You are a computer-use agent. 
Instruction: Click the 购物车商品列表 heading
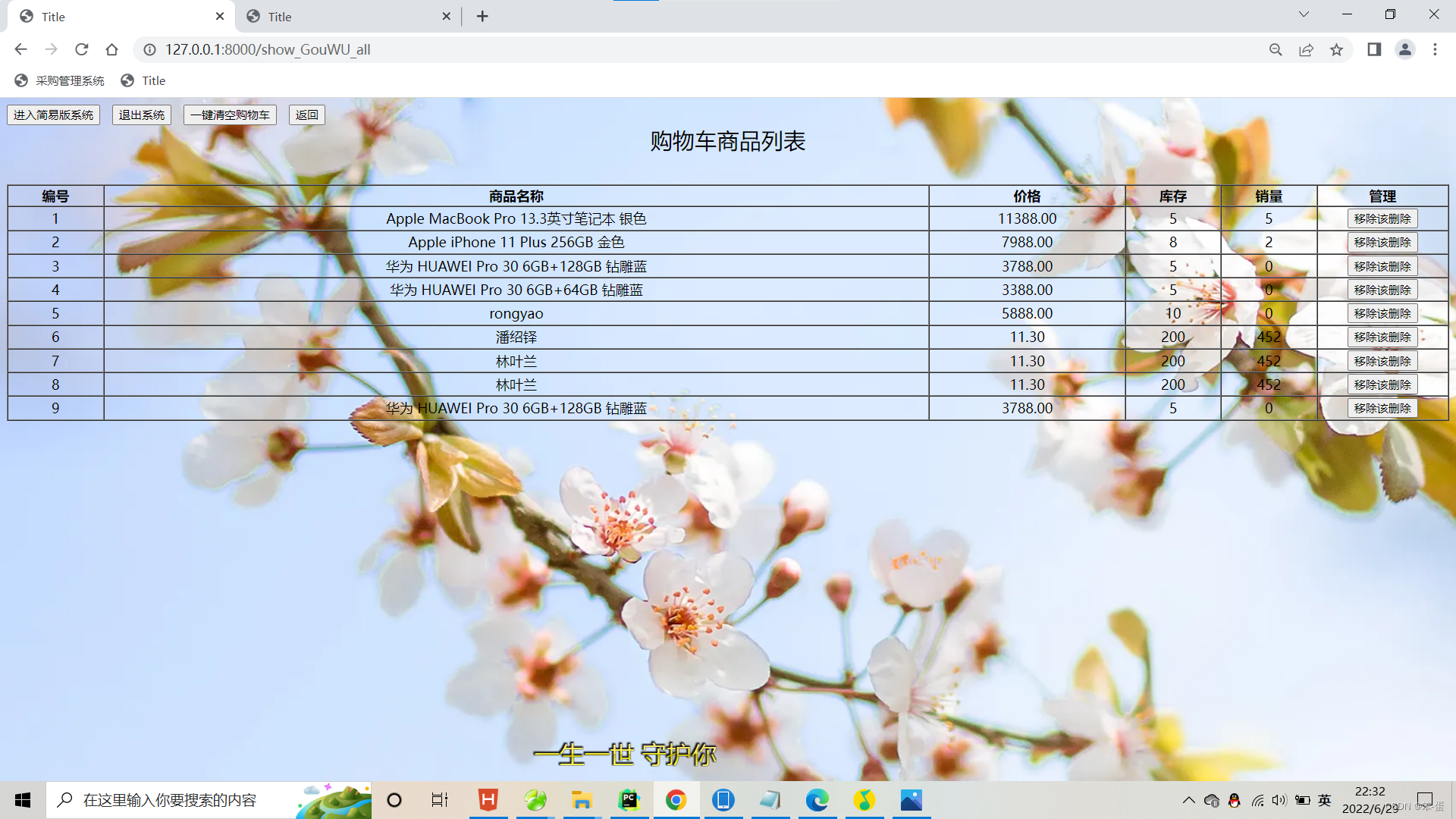[x=728, y=141]
